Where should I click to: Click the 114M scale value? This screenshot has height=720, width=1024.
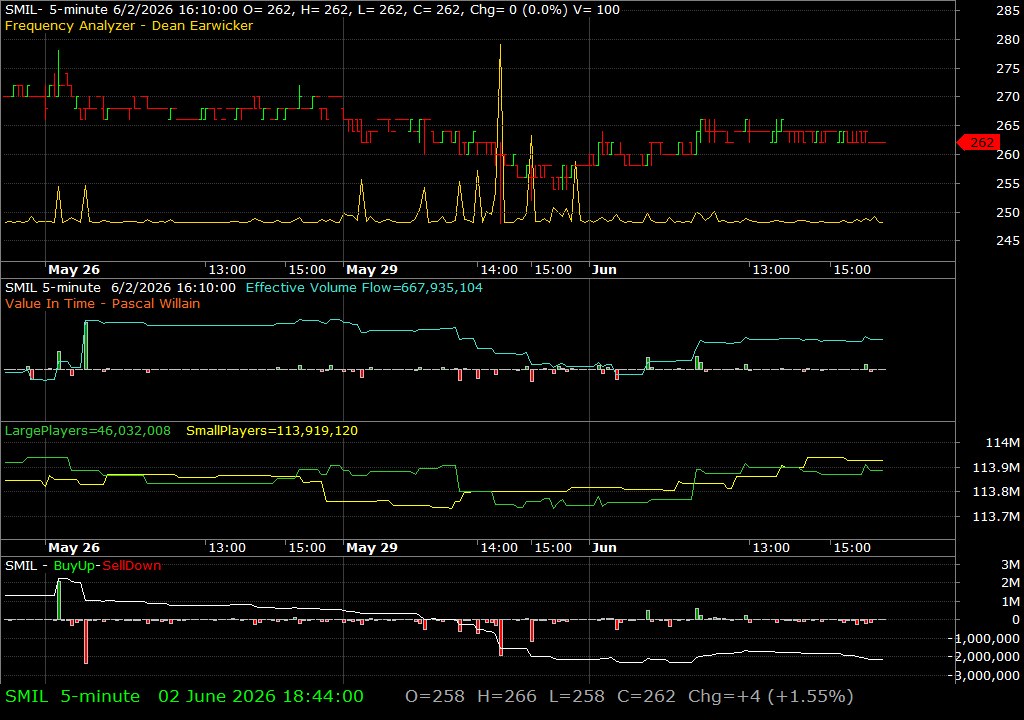tap(1002, 442)
